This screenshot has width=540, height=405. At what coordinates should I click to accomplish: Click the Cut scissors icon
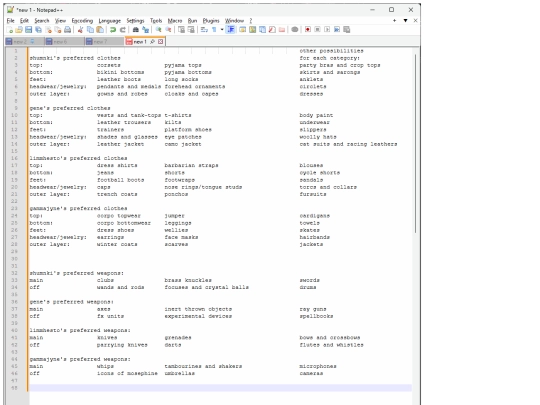click(80, 30)
